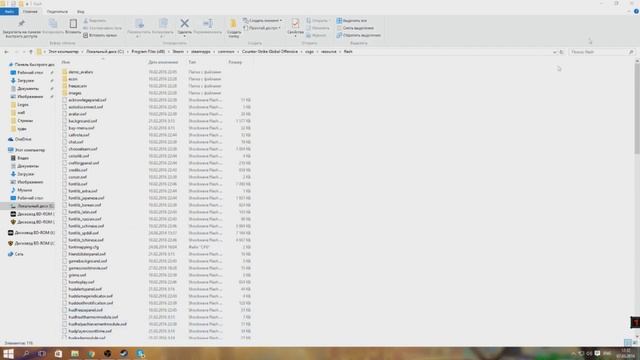Open the dropdown arrow under Delete
This screenshot has height=360, width=640.
coord(184,36)
